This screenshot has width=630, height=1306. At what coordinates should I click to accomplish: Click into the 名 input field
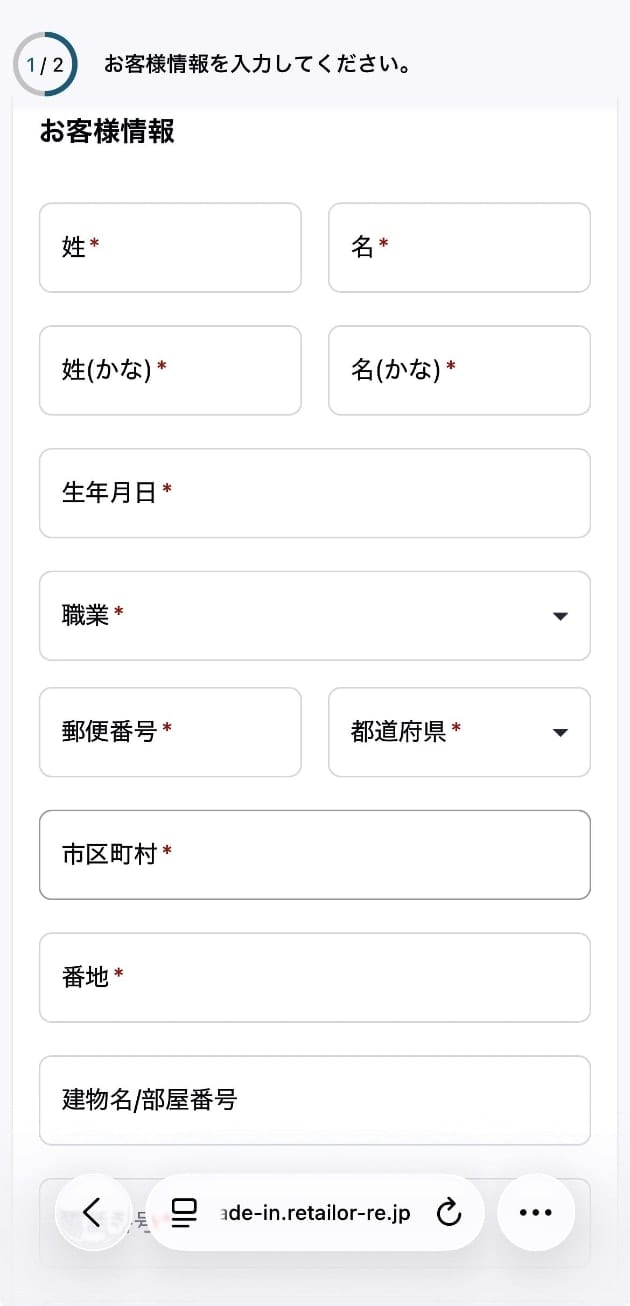(x=459, y=248)
